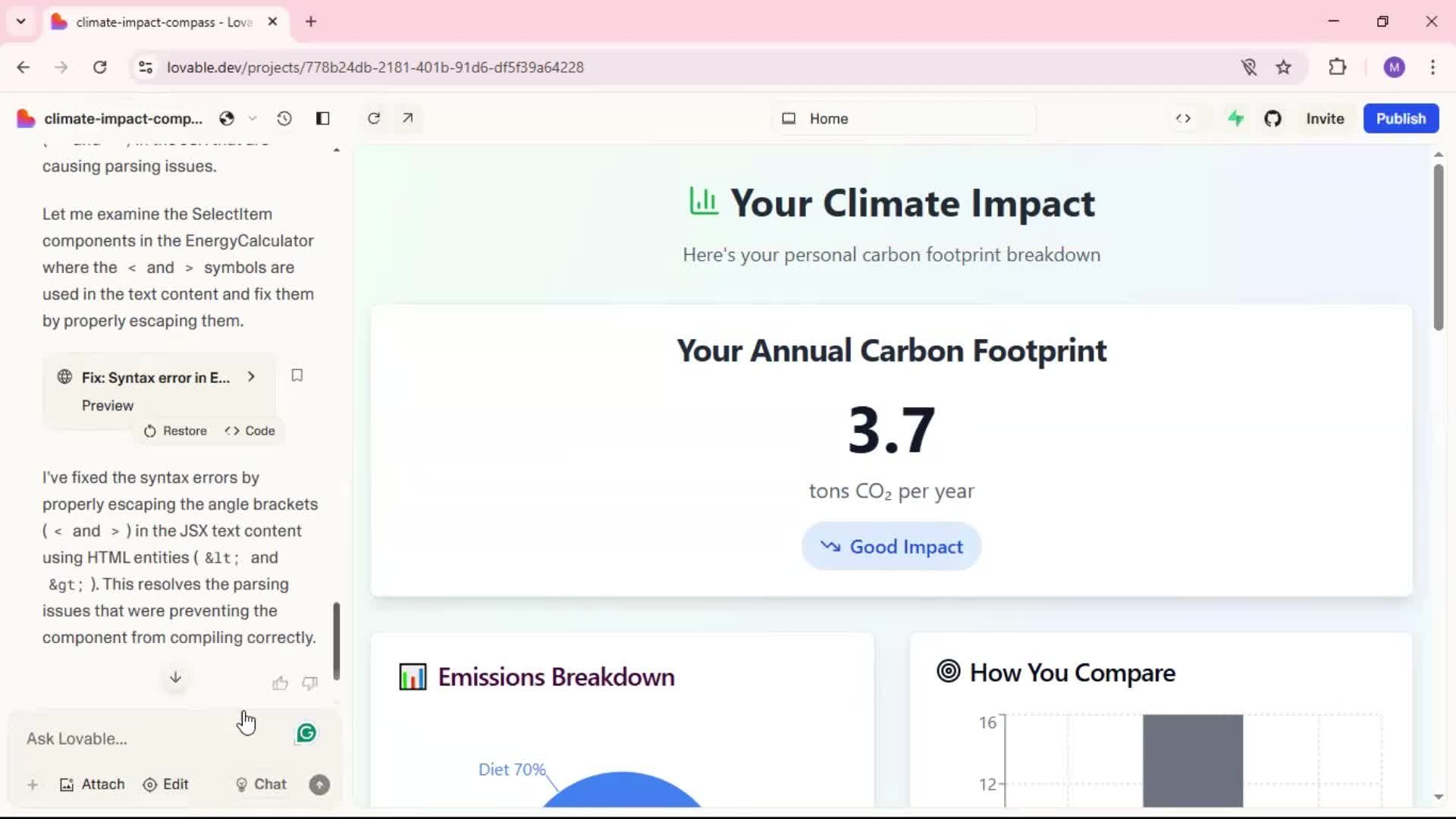The width and height of the screenshot is (1456, 819).
Task: Give thumbs down to the response
Action: click(309, 683)
